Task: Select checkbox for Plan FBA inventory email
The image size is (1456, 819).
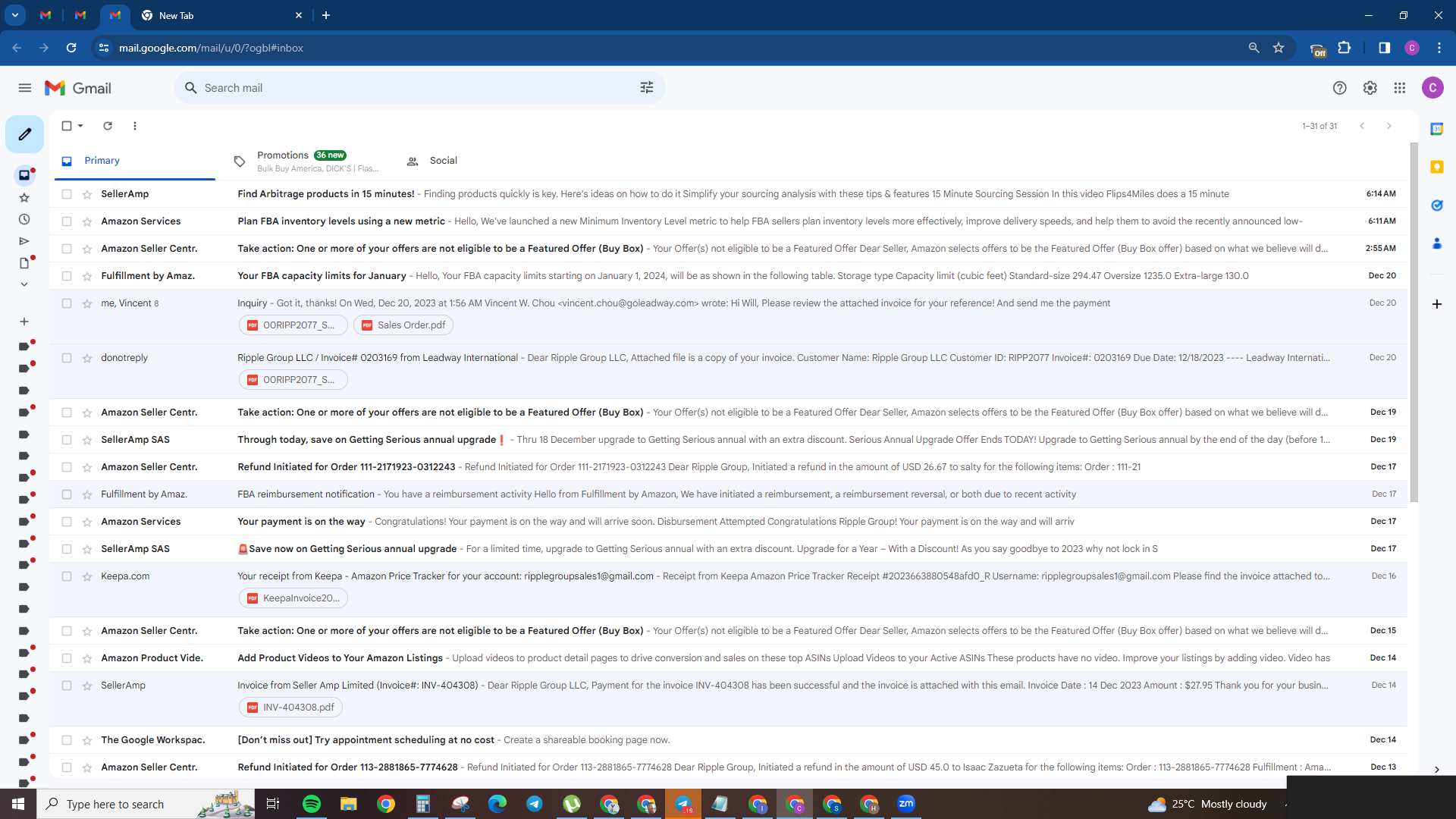Action: click(x=67, y=221)
